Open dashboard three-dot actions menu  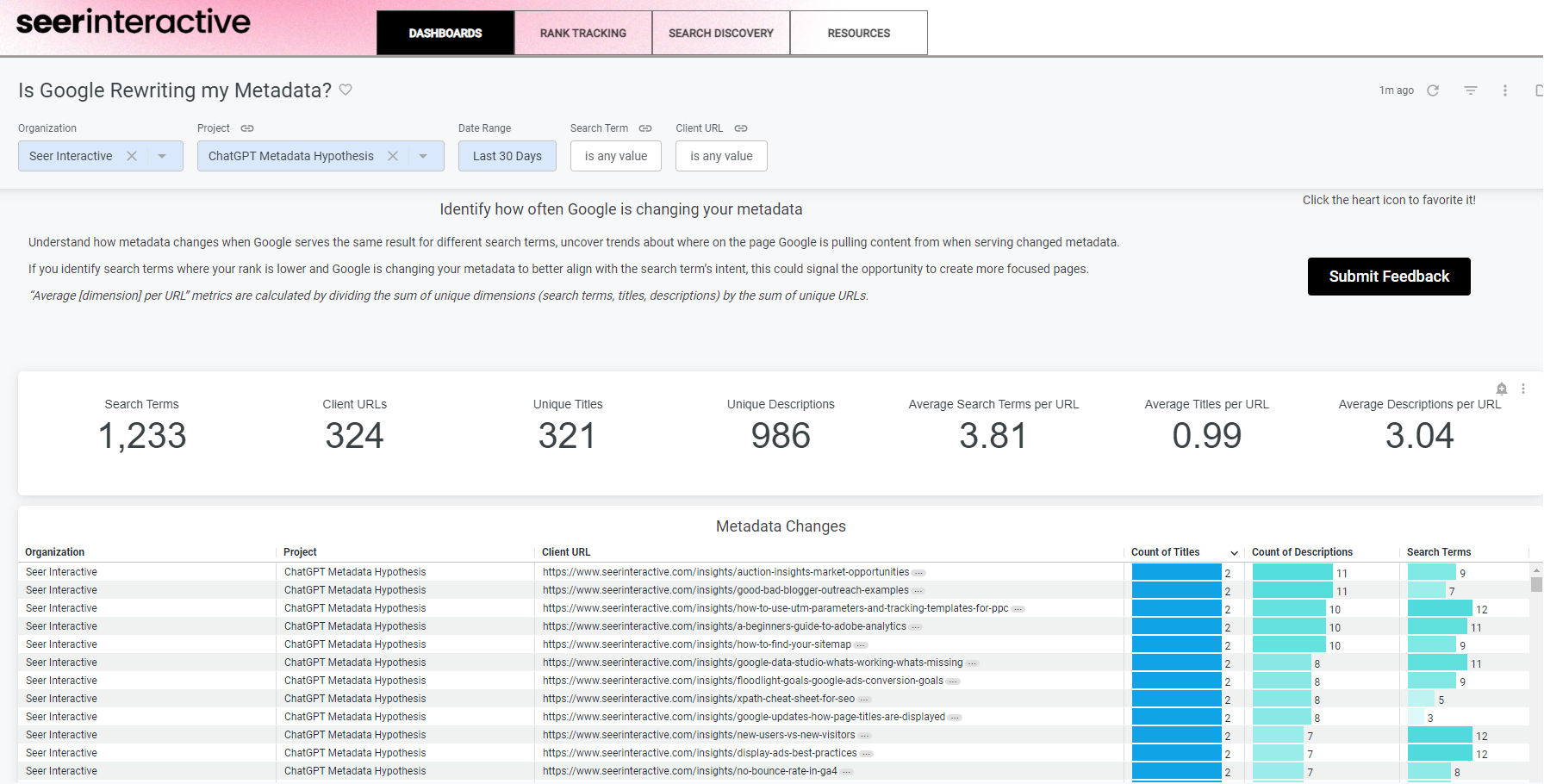1505,90
